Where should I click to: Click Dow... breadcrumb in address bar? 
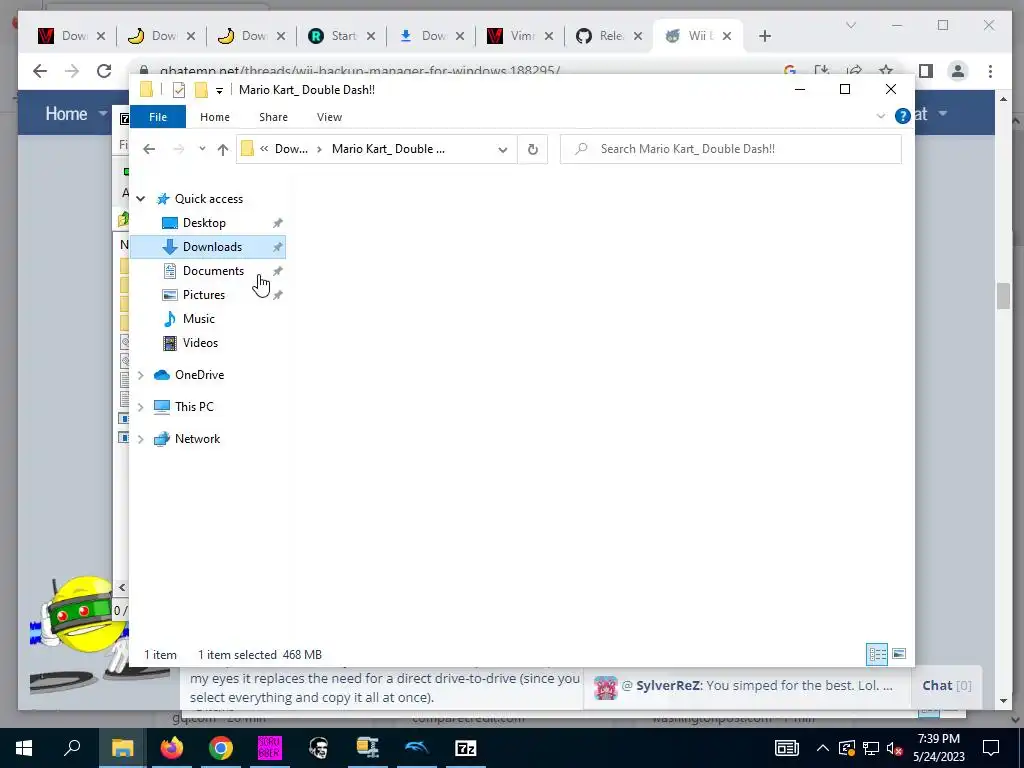click(291, 149)
